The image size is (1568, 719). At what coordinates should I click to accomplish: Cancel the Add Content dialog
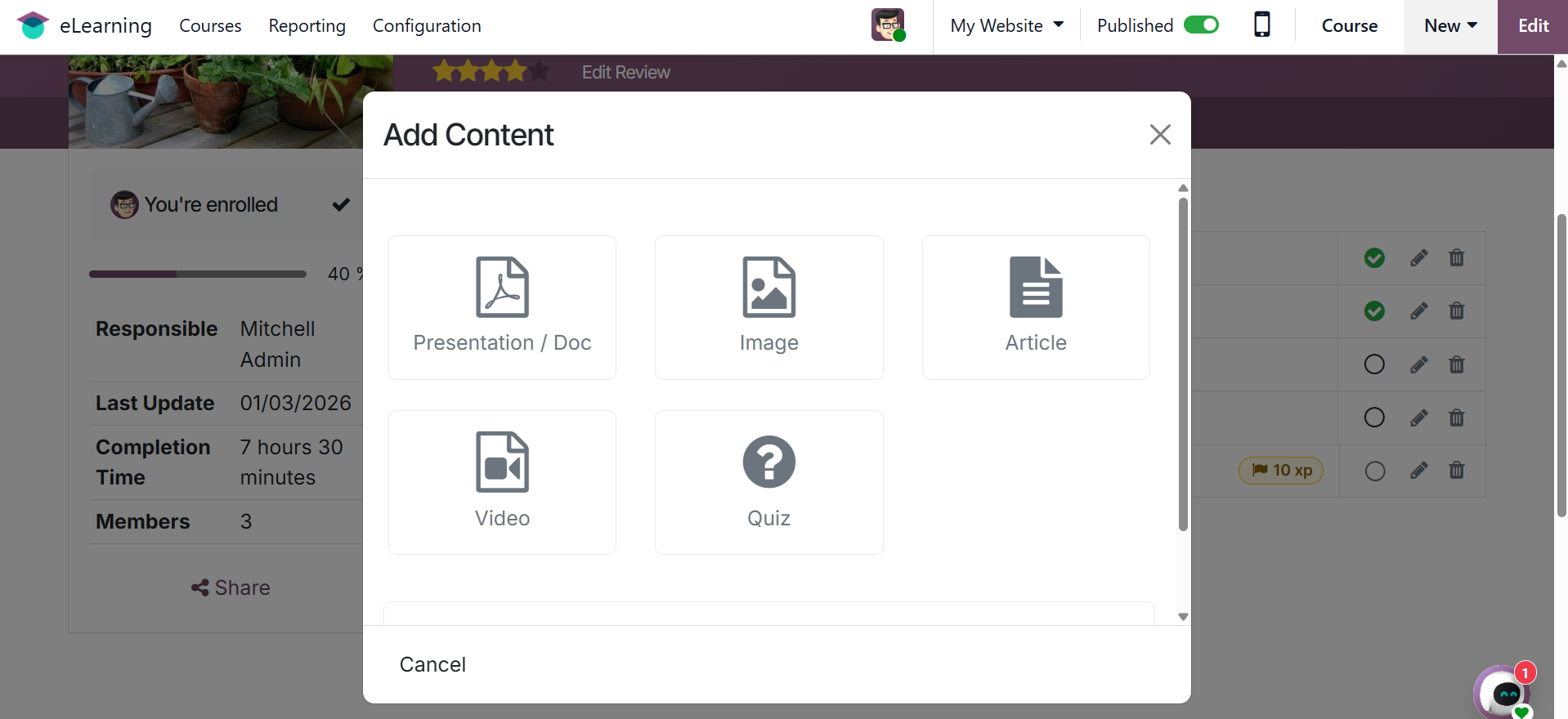432,664
